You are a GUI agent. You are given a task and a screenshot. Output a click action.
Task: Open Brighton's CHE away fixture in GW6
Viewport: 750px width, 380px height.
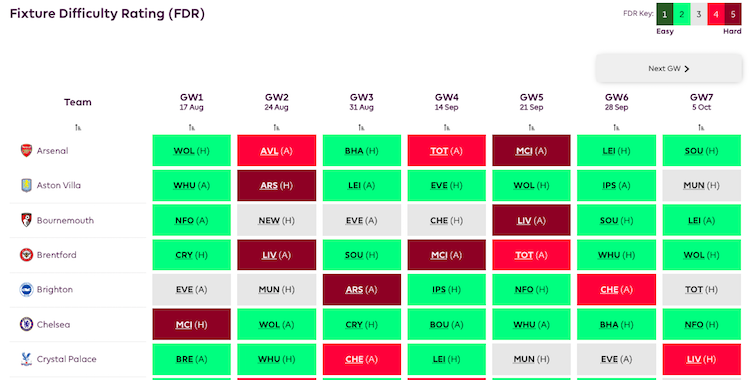[617, 290]
